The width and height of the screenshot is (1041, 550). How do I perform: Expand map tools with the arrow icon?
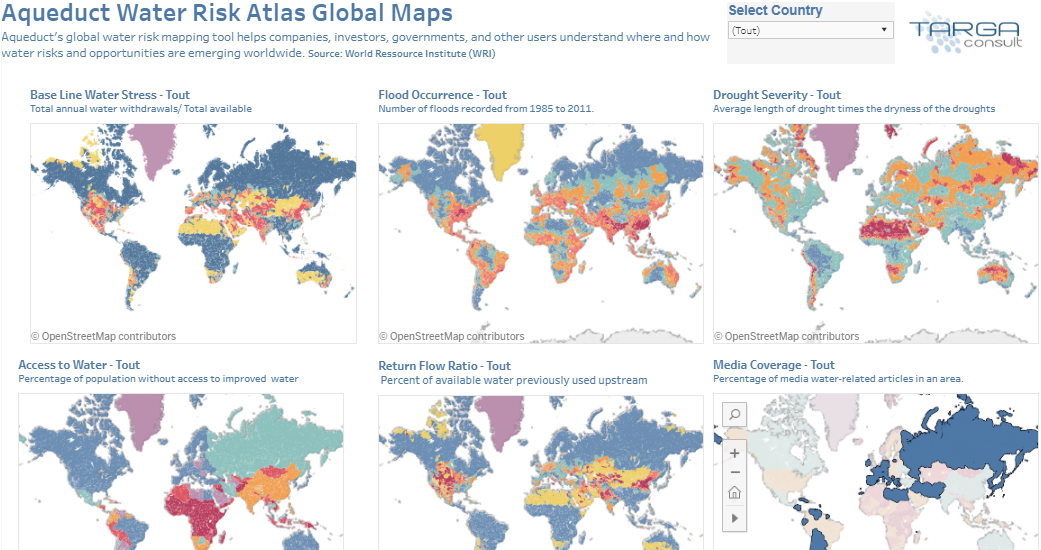[734, 518]
